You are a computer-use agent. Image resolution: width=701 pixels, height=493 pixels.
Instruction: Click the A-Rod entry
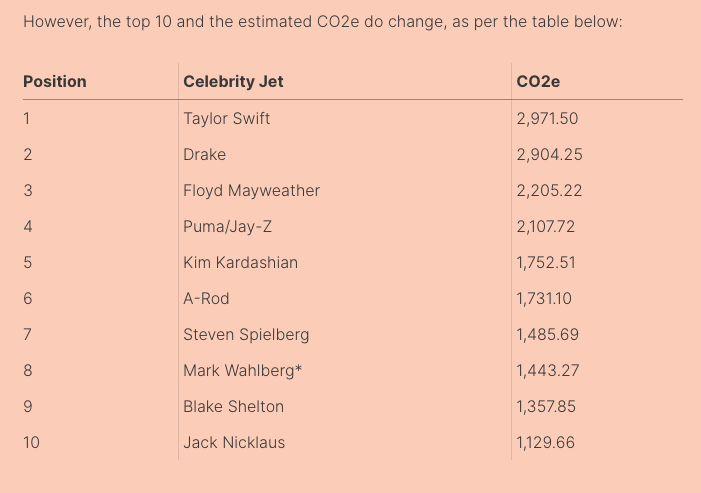[206, 298]
